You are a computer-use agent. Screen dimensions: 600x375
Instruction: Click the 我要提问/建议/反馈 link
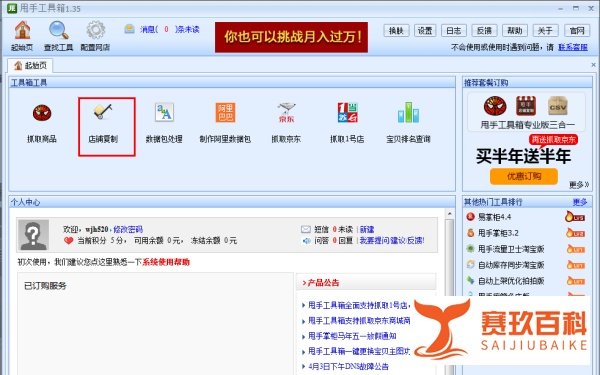[x=392, y=240]
